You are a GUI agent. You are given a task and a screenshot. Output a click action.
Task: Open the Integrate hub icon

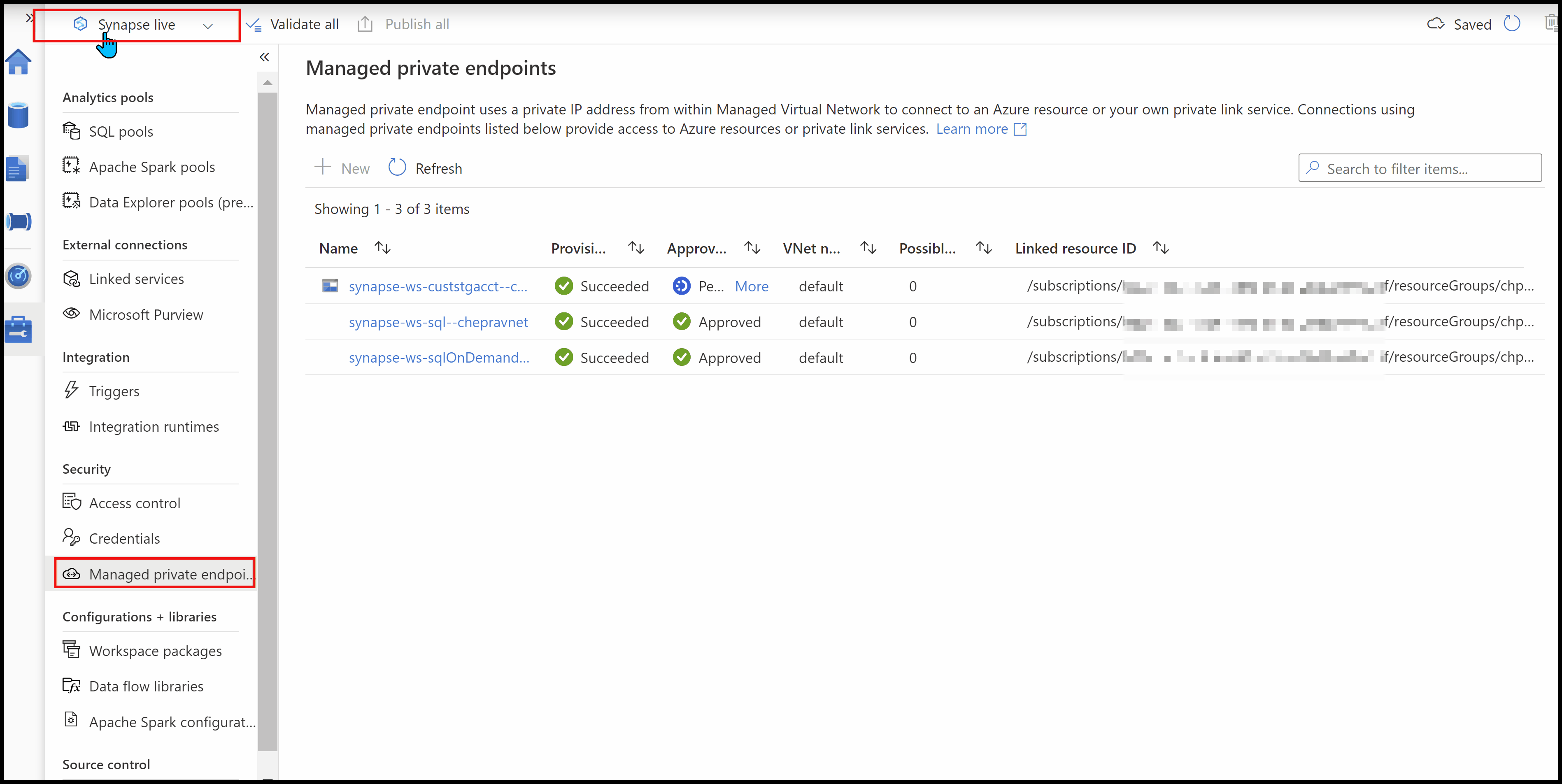pos(19,221)
